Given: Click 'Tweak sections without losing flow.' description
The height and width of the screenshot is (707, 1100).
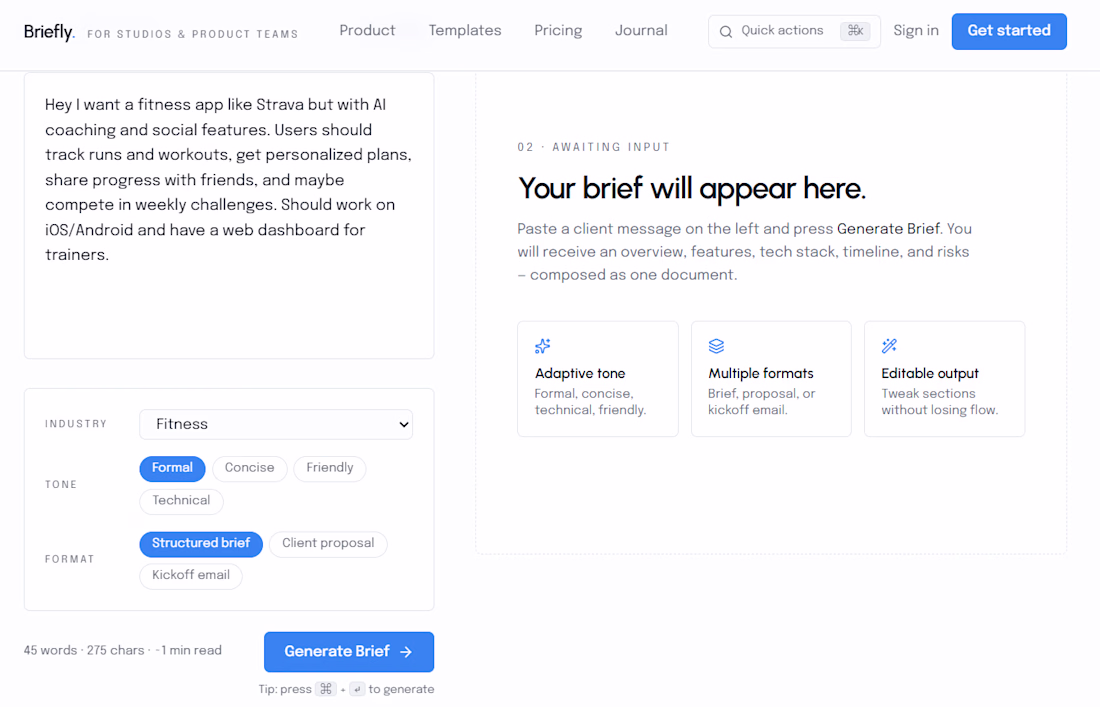Looking at the screenshot, I should coord(939,402).
